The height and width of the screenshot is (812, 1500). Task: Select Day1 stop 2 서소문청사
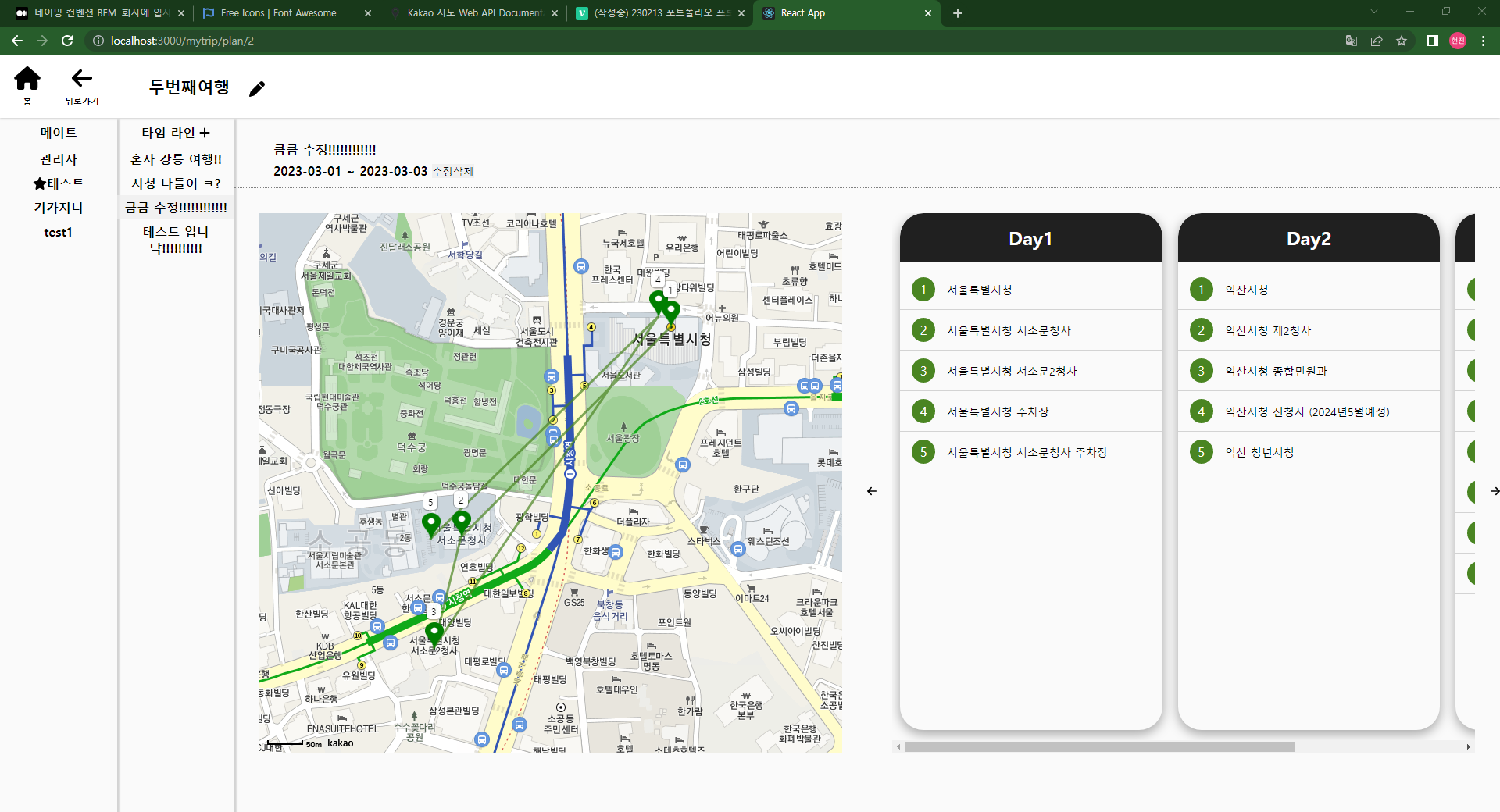[1030, 330]
